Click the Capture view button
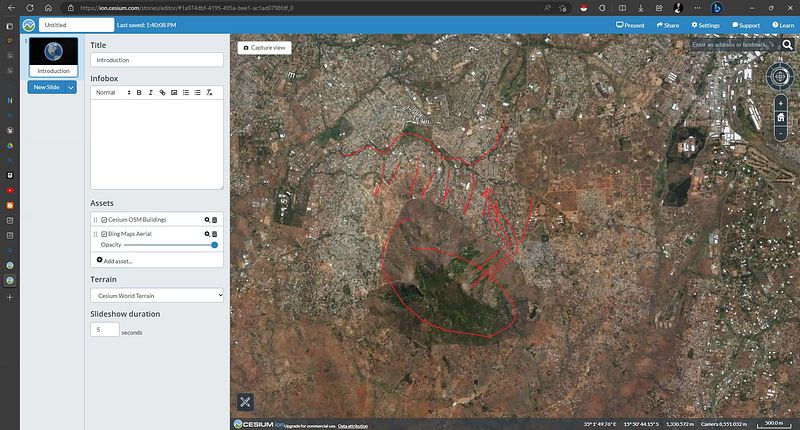Image resolution: width=800 pixels, height=430 pixels. pyautogui.click(x=264, y=47)
